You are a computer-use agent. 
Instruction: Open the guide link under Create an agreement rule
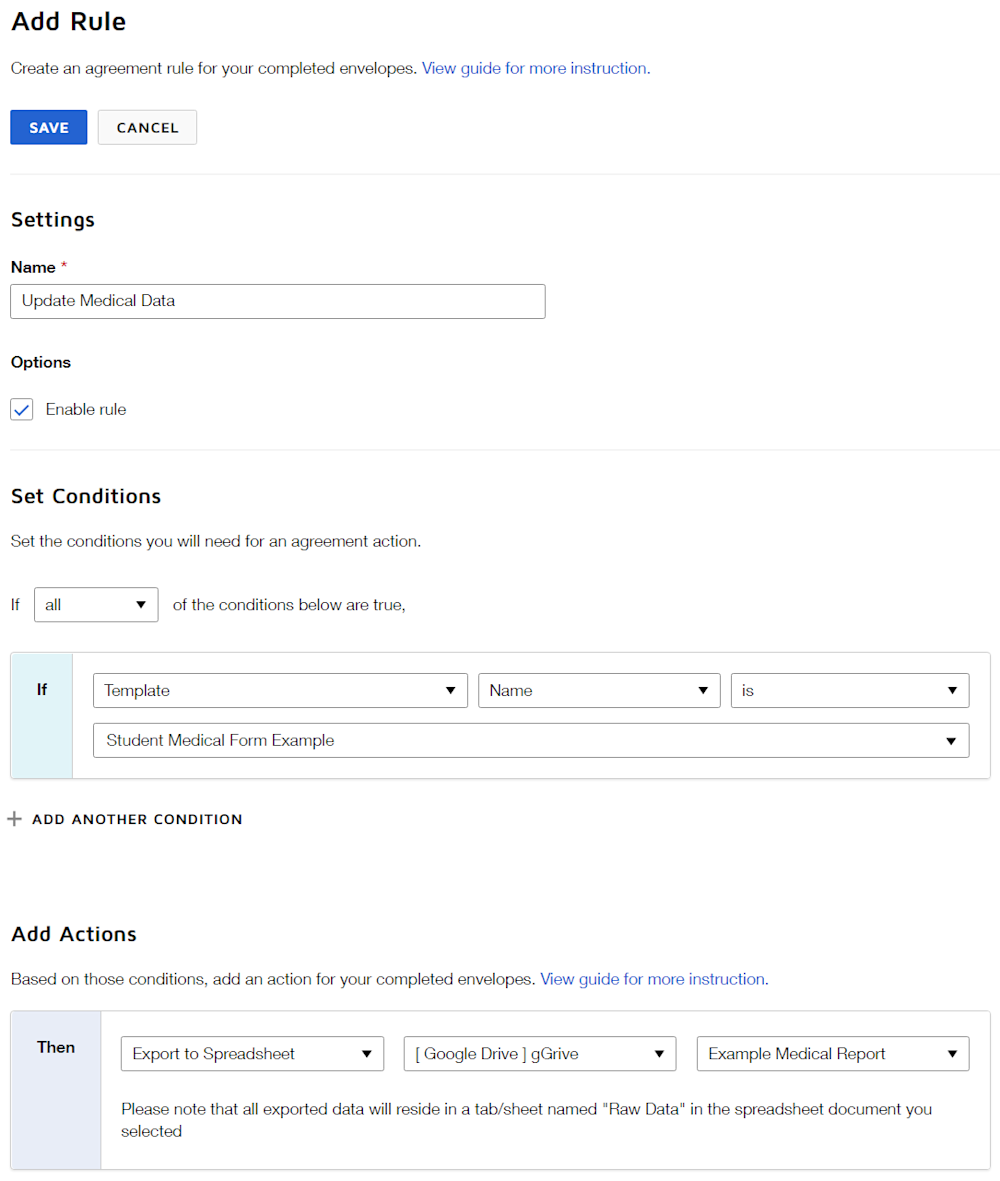534,68
